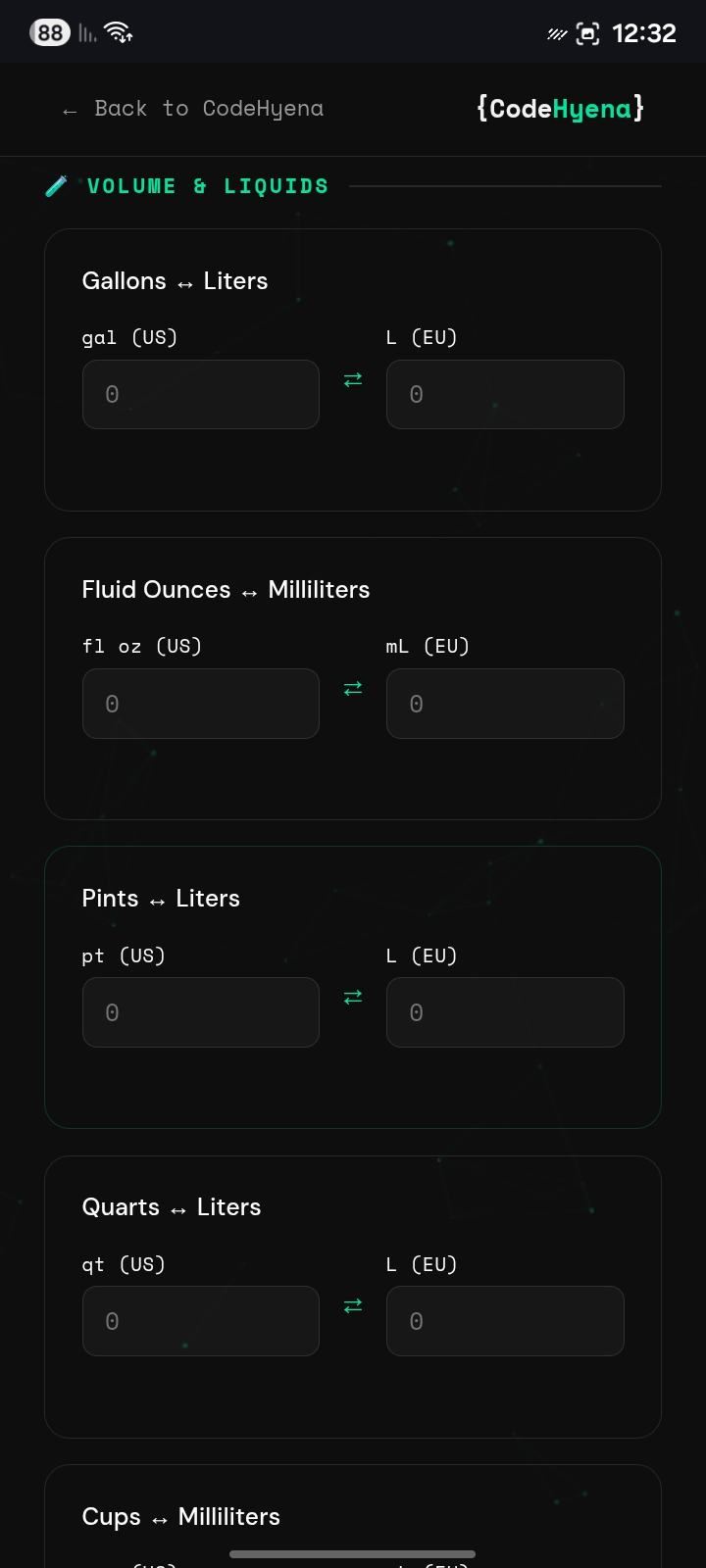The image size is (706, 1568).
Task: Focus the gal (US) input field
Action: (201, 395)
